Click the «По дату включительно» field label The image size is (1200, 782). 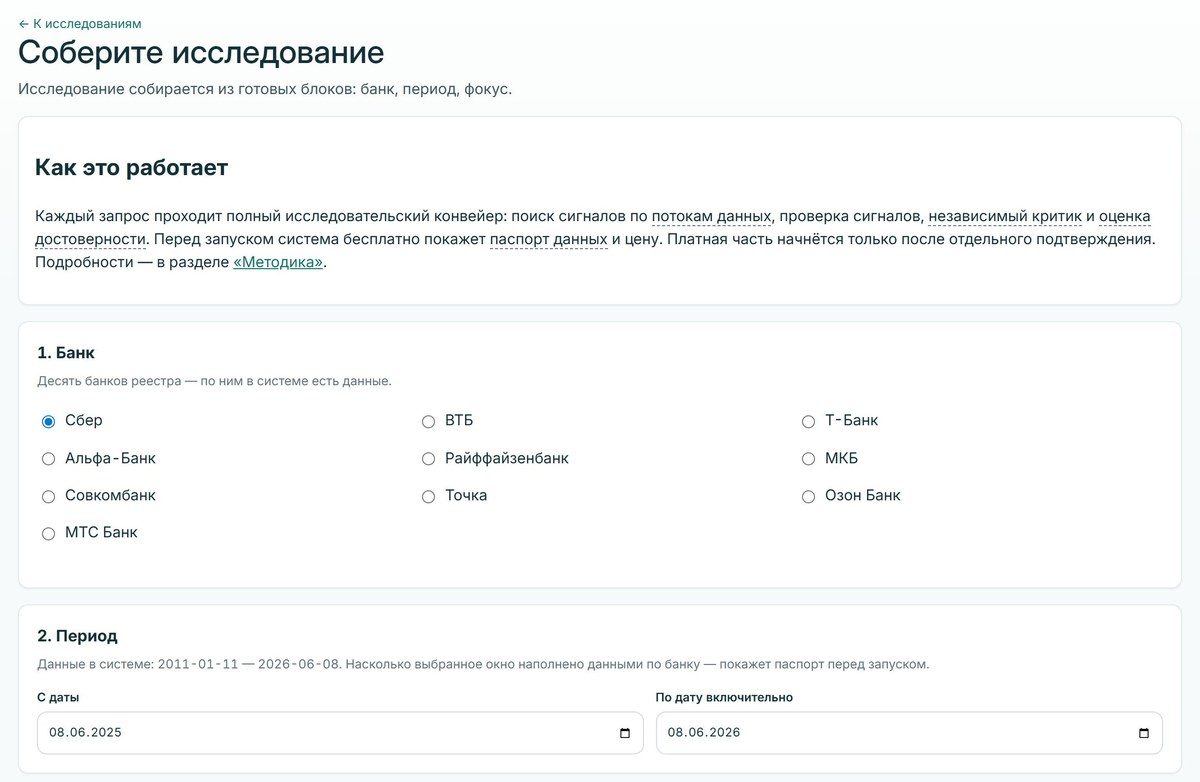coord(724,697)
